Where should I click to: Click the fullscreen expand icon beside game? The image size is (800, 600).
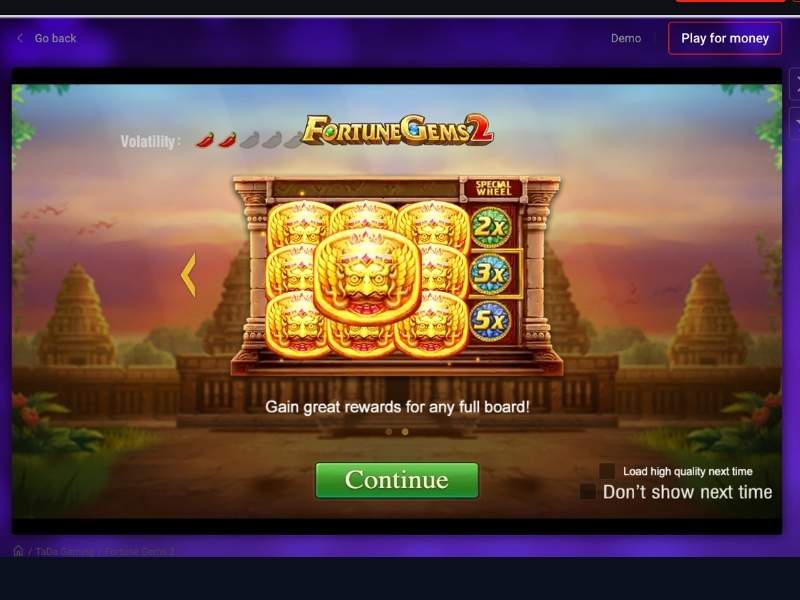(795, 83)
